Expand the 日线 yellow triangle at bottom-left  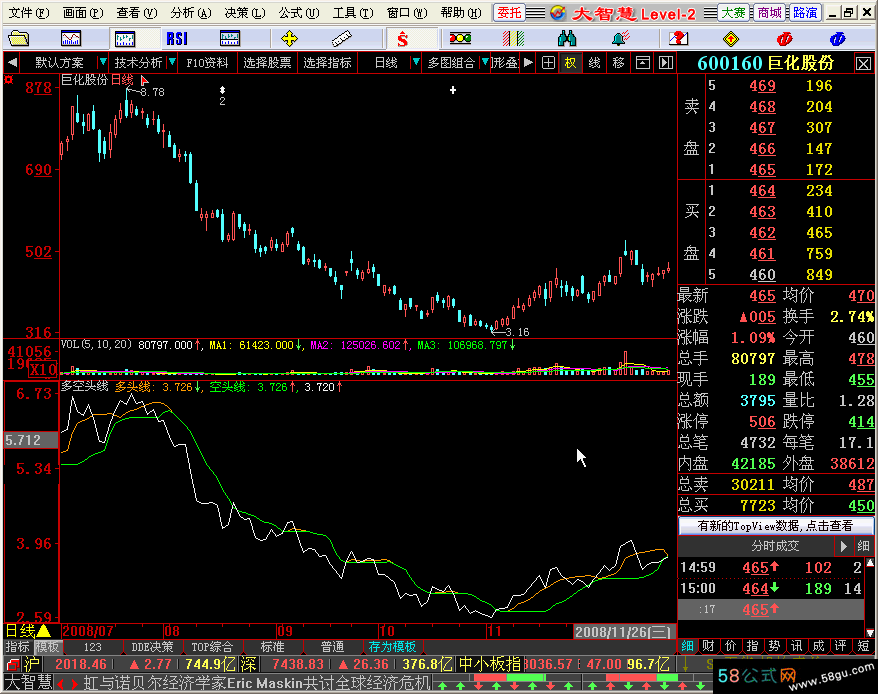point(44,631)
